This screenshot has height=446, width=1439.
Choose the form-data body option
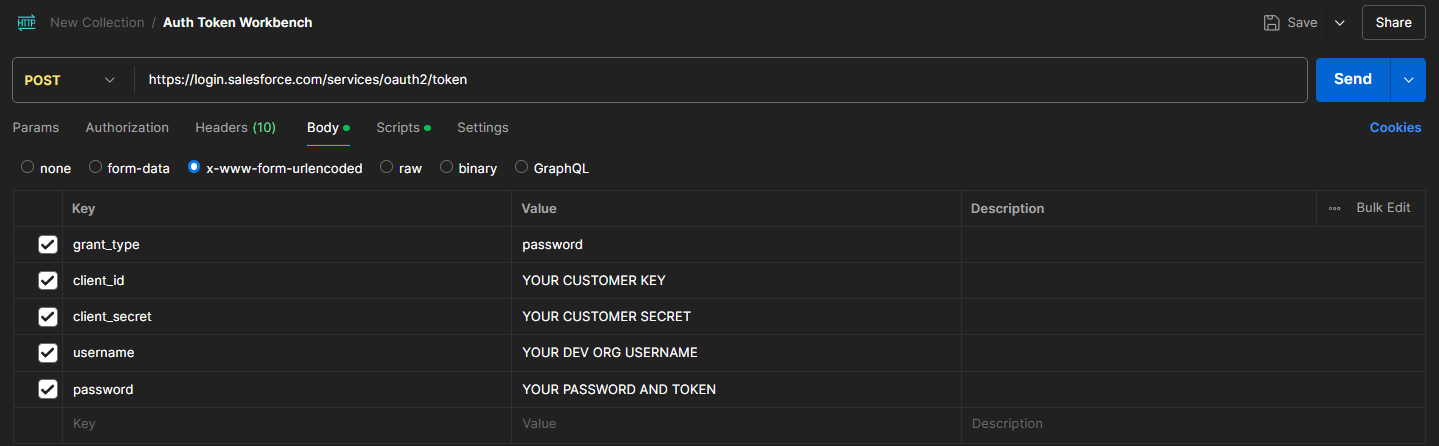pos(96,168)
